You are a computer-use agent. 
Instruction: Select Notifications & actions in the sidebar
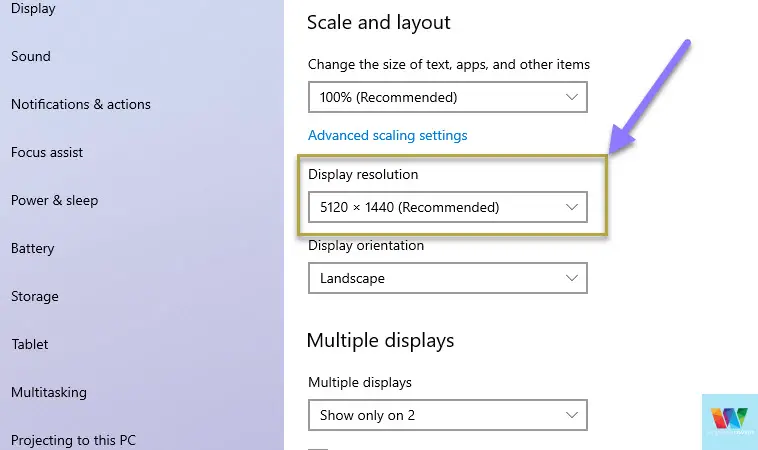(x=81, y=104)
